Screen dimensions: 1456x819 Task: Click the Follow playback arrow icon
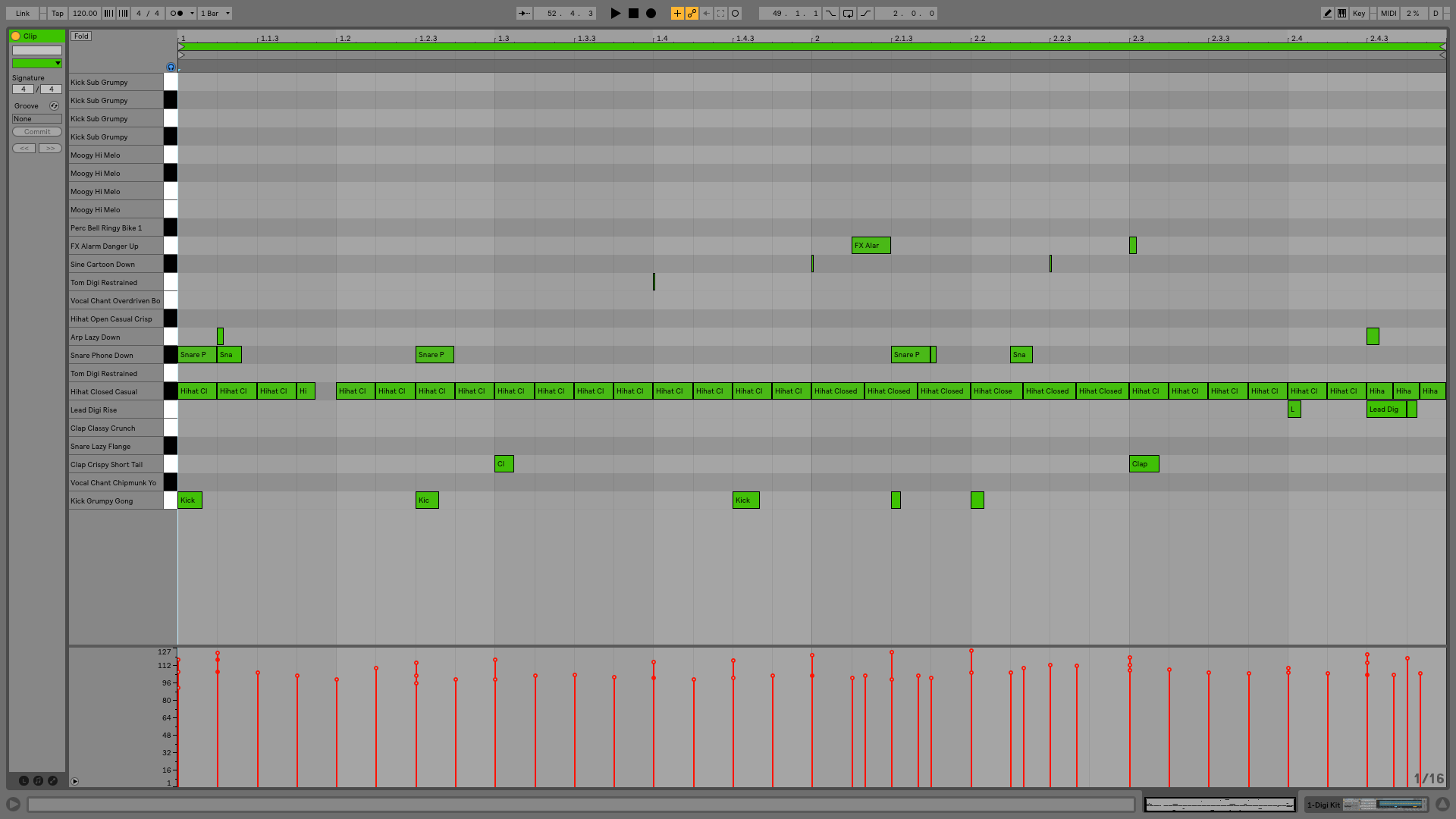pos(524,13)
